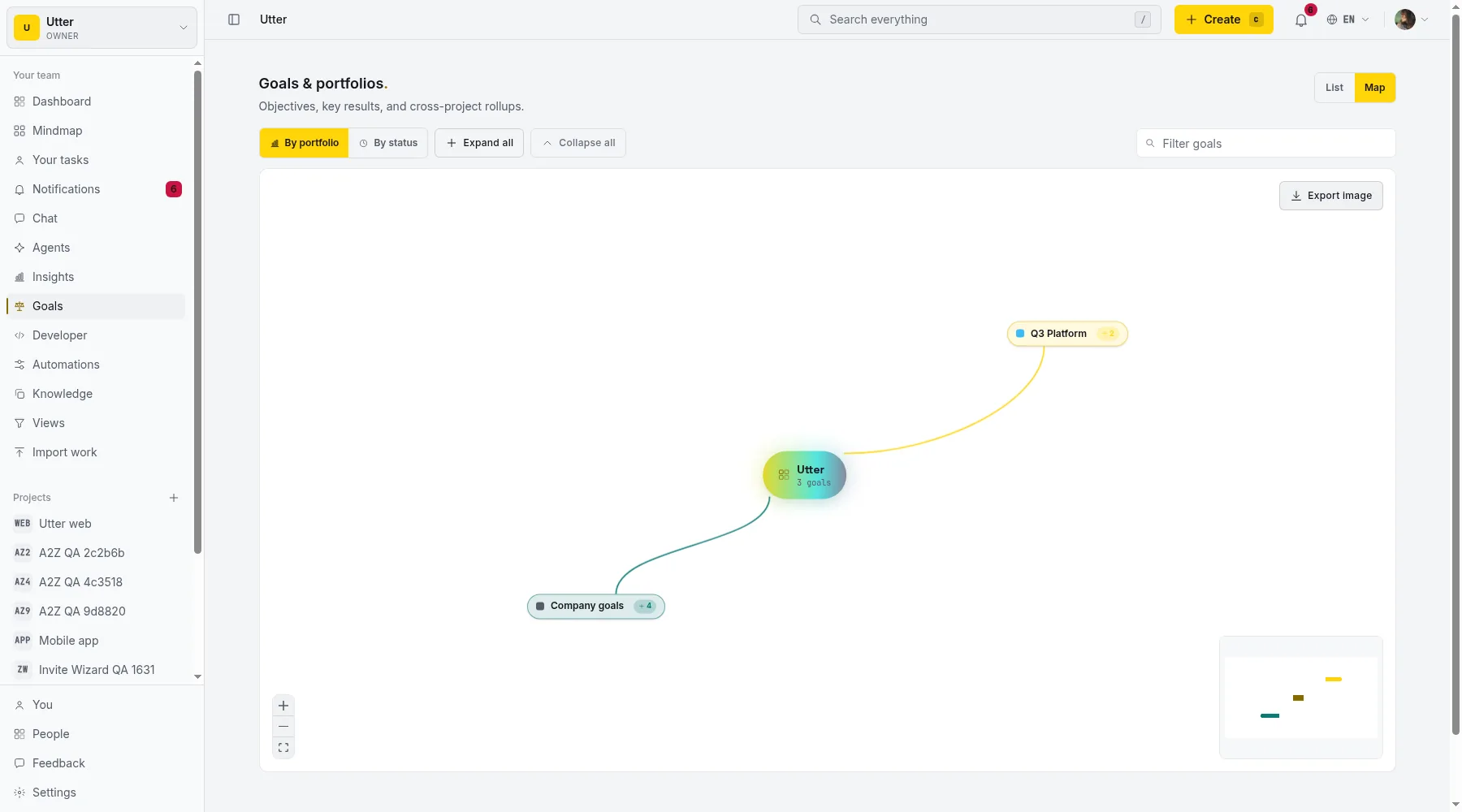Open the notifications bell in header
1462x812 pixels.
point(1301,19)
